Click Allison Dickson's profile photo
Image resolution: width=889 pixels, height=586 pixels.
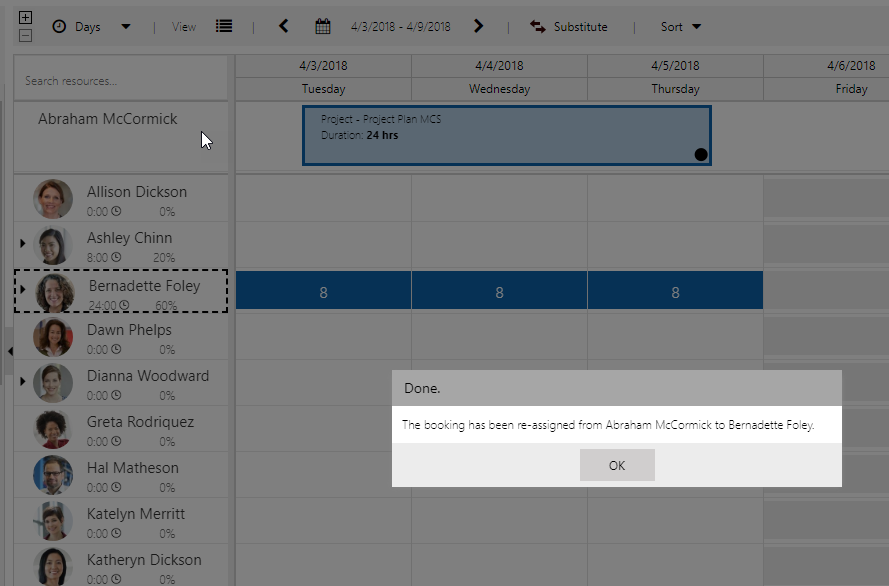tap(53, 199)
